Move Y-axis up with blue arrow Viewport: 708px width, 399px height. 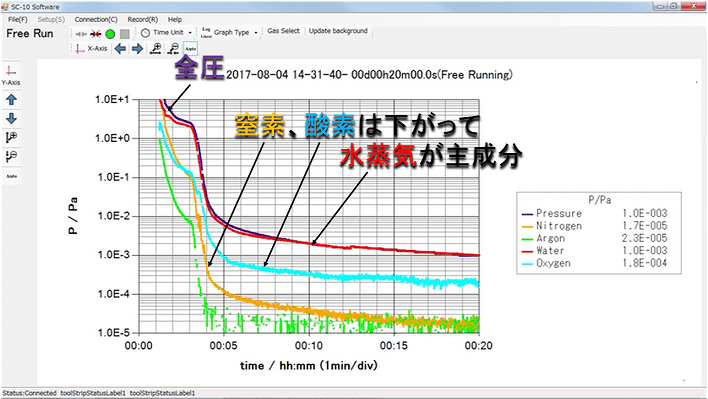[11, 100]
